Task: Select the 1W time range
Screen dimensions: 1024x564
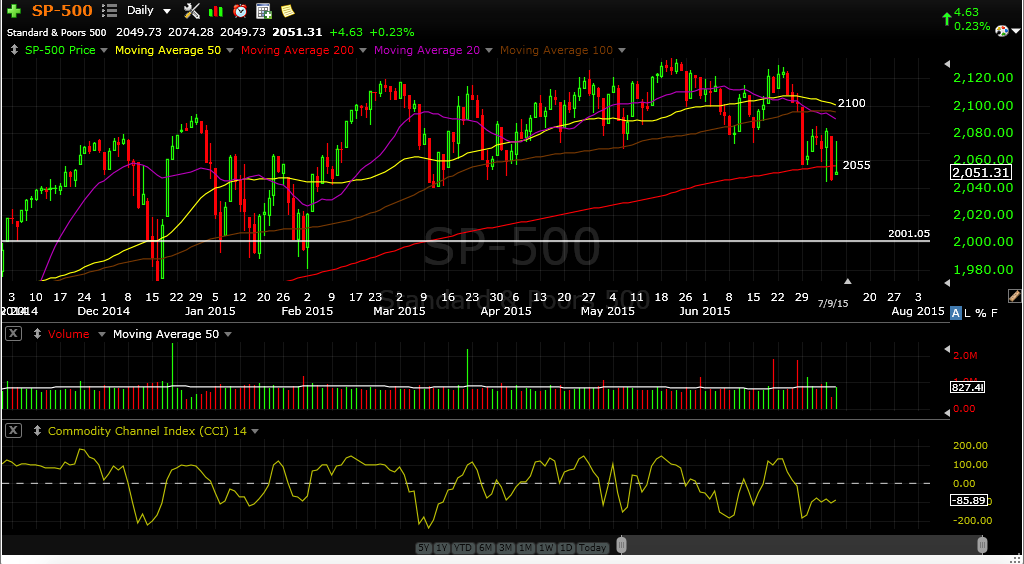Action: (x=547, y=548)
